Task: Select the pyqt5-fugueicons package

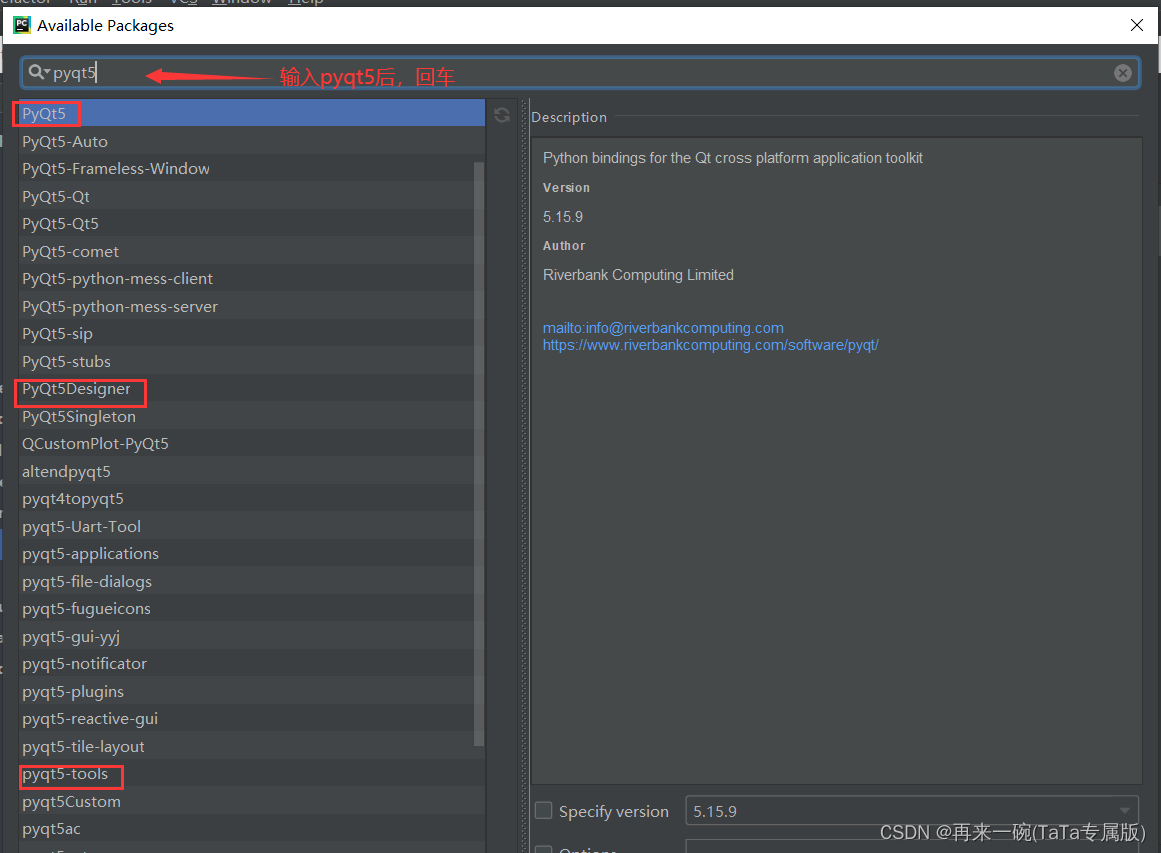Action: pyautogui.click(x=252, y=609)
